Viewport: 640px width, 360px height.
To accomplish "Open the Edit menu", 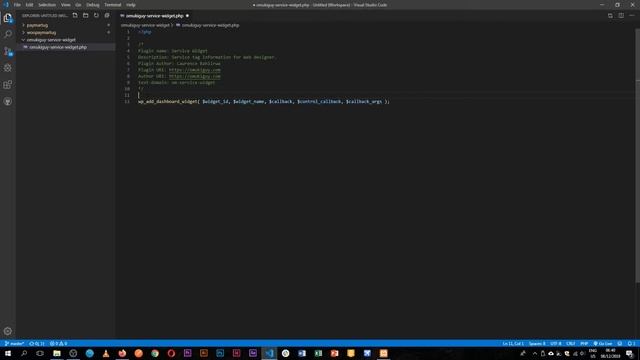I will coord(29,5).
